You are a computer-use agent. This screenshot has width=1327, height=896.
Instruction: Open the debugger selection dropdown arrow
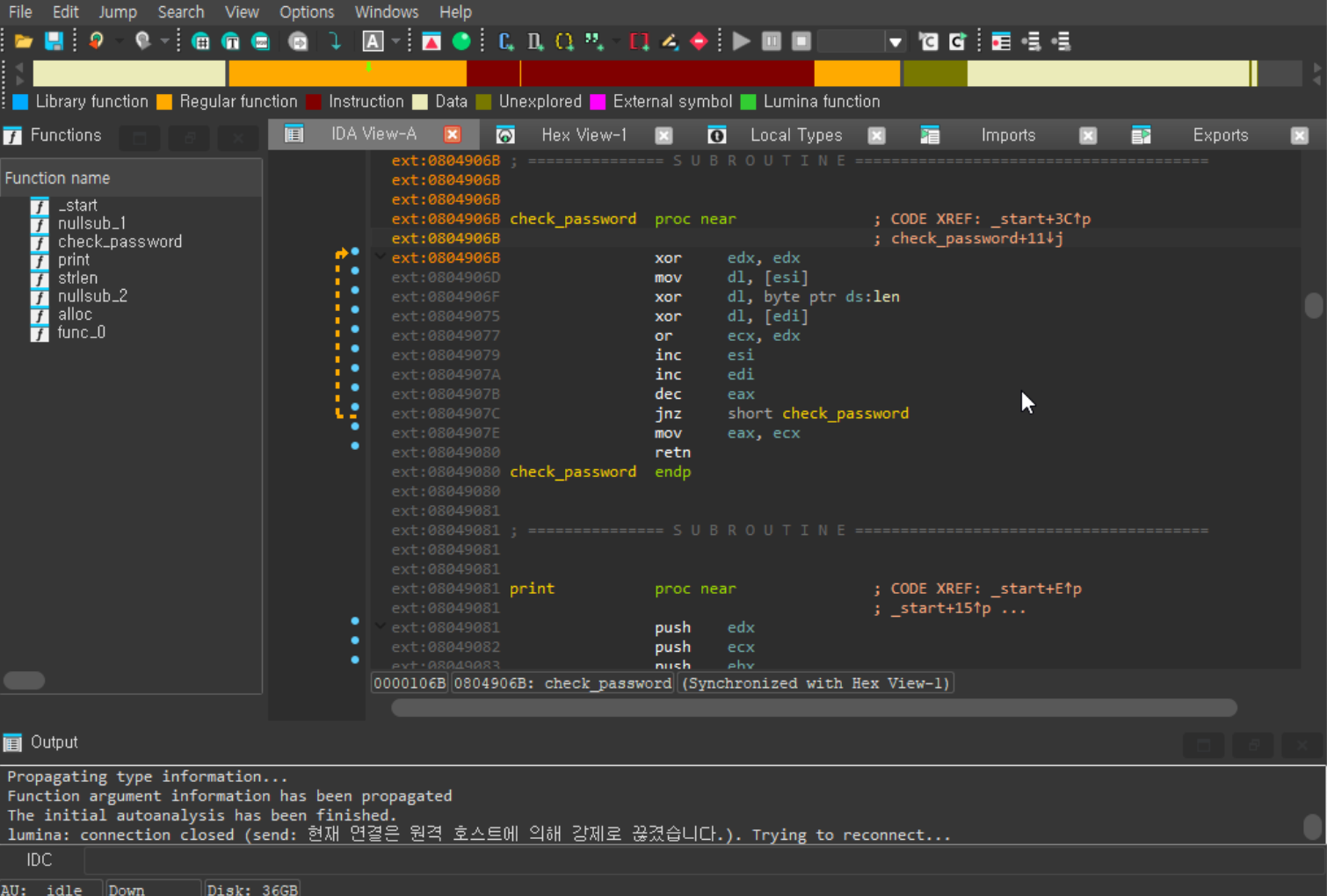(895, 42)
